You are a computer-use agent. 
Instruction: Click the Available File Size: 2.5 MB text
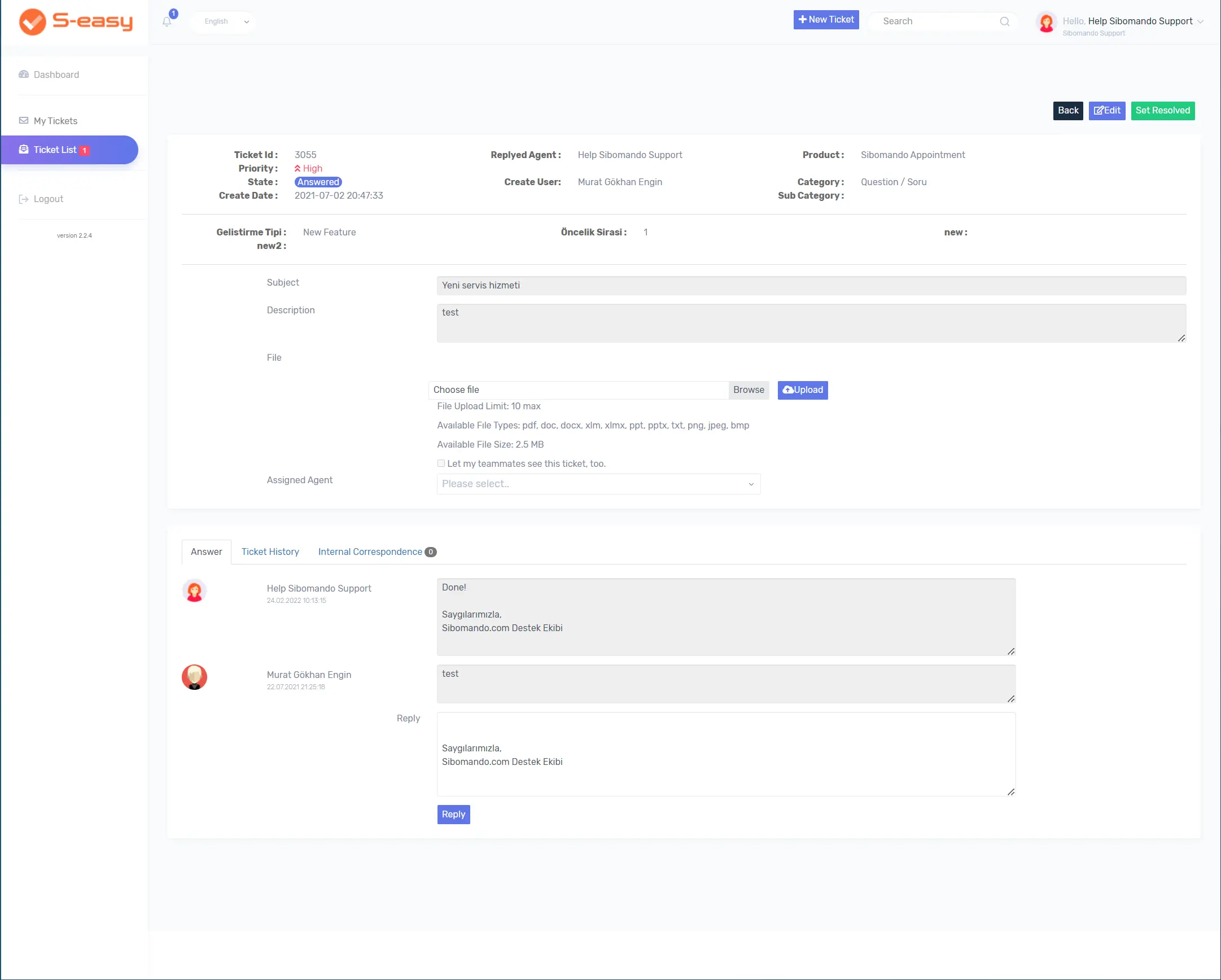pos(491,445)
